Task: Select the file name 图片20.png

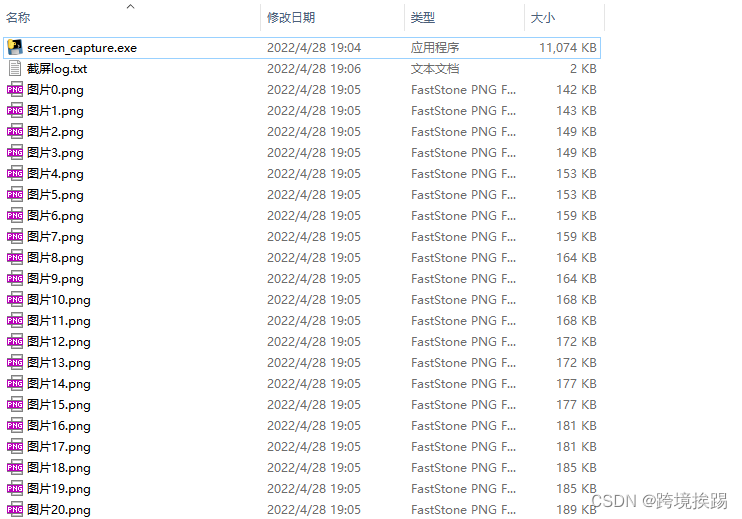Action: click(59, 510)
